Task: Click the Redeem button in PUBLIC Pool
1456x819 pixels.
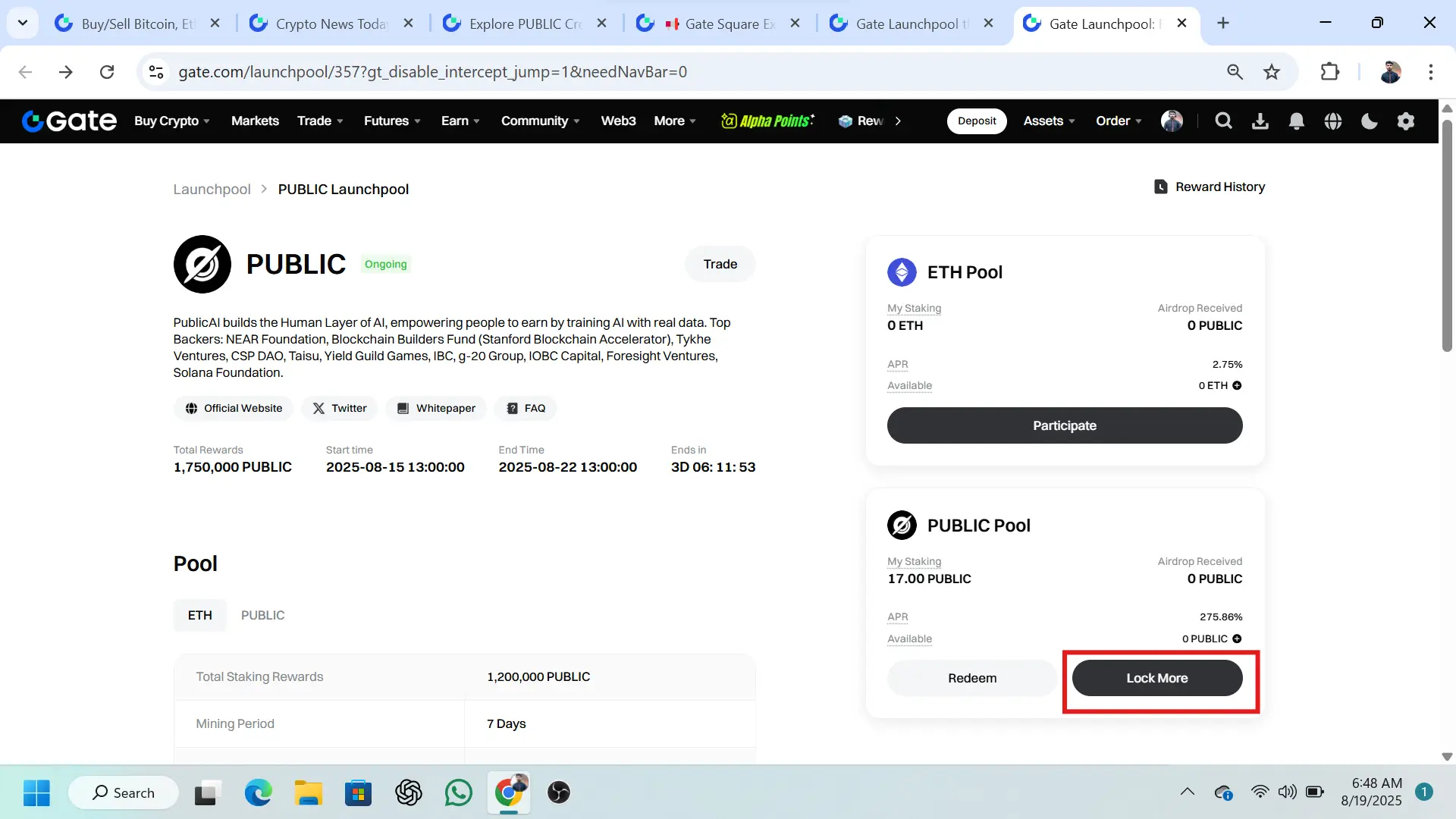Action: coord(972,678)
